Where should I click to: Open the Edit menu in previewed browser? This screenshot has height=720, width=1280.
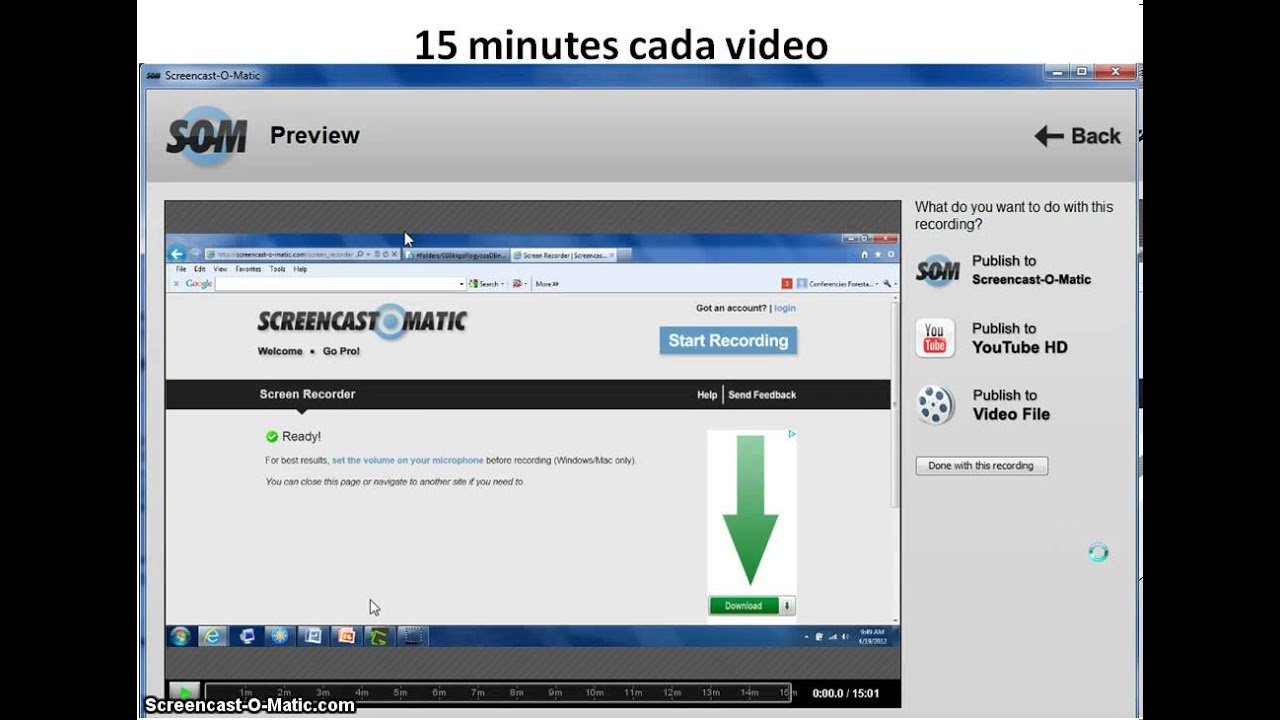(200, 269)
